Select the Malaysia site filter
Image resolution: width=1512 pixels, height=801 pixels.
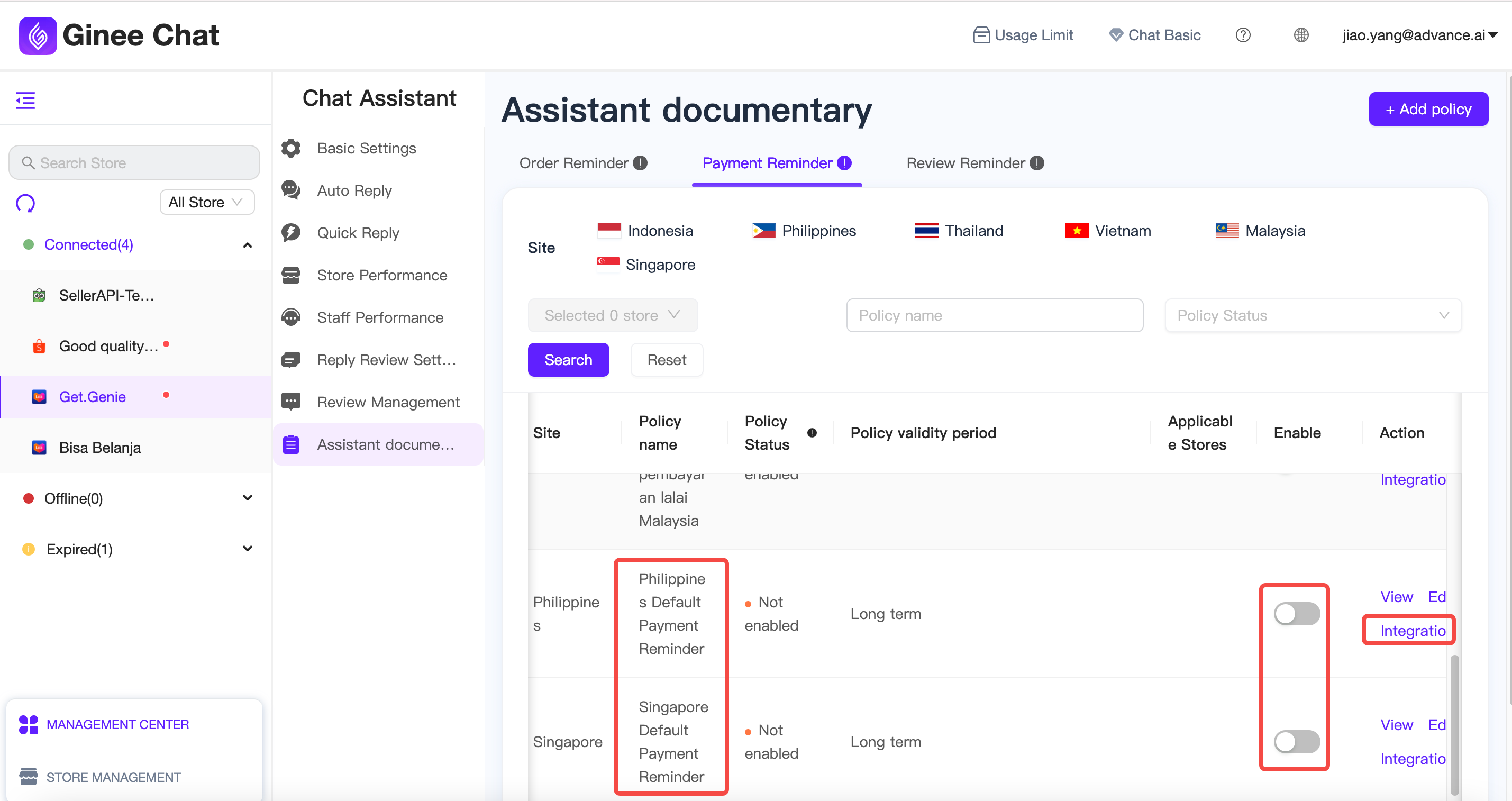tap(1260, 231)
